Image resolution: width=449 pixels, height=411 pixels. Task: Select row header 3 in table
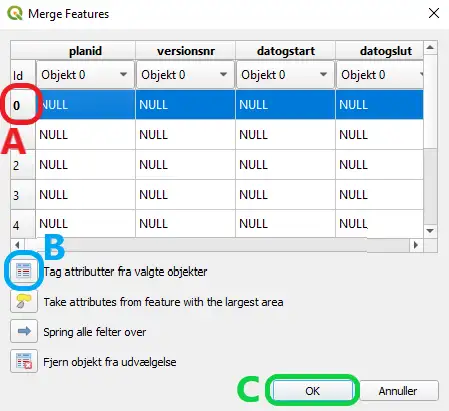(23, 195)
